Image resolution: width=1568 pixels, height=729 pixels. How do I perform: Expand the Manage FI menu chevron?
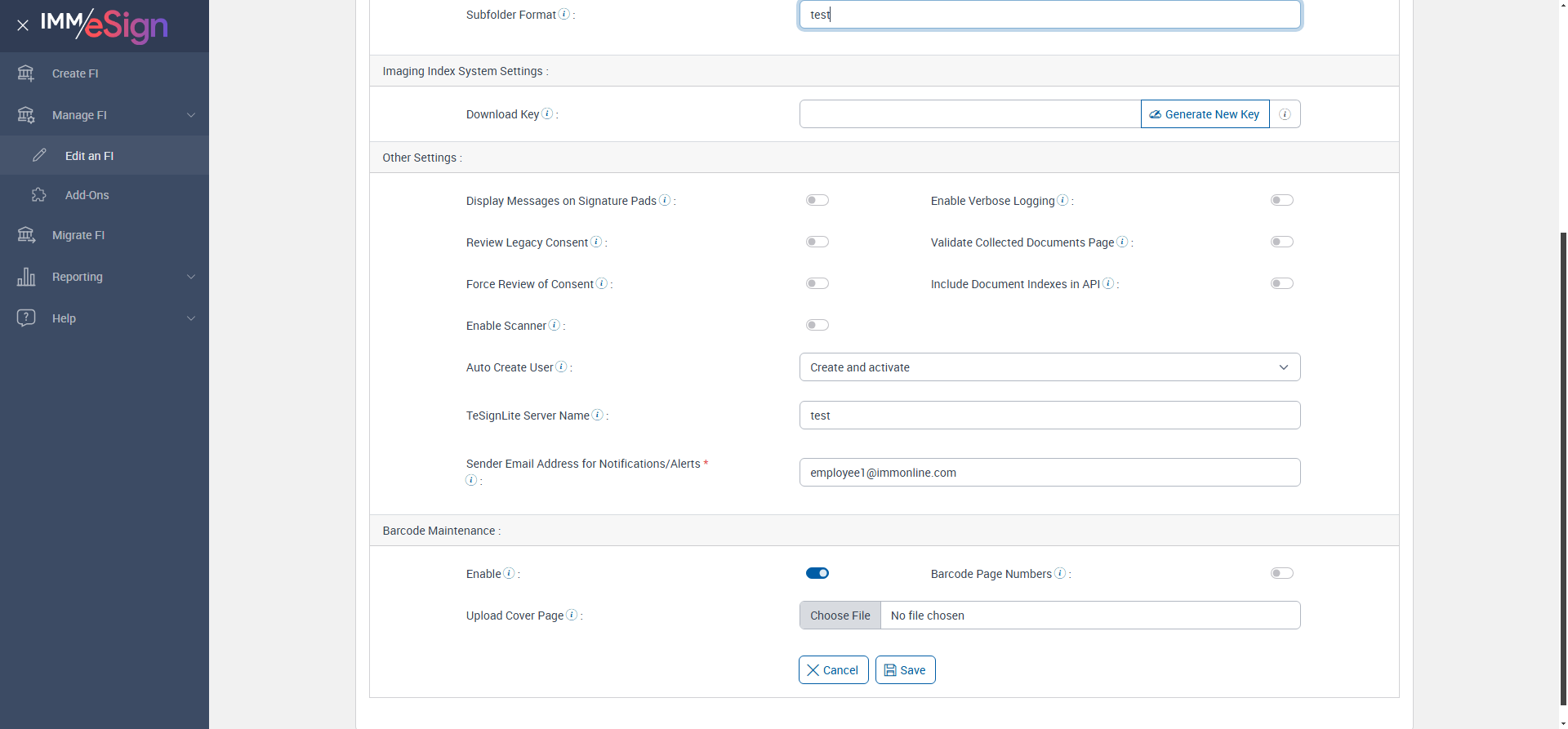(191, 115)
